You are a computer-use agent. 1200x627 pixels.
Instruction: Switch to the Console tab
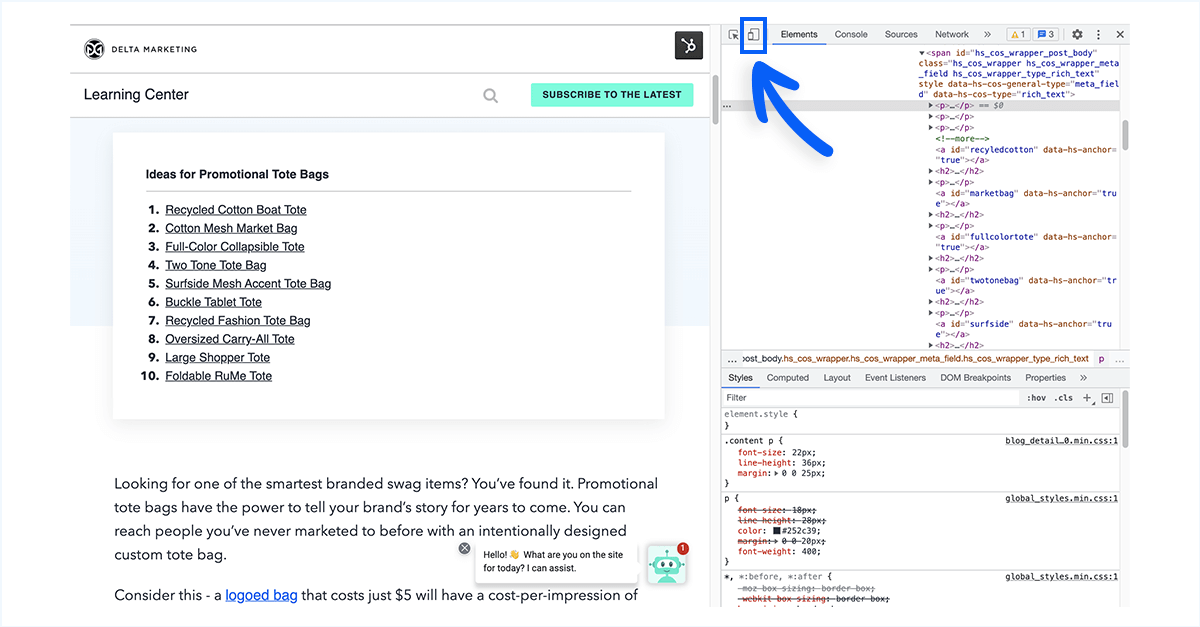coord(851,34)
